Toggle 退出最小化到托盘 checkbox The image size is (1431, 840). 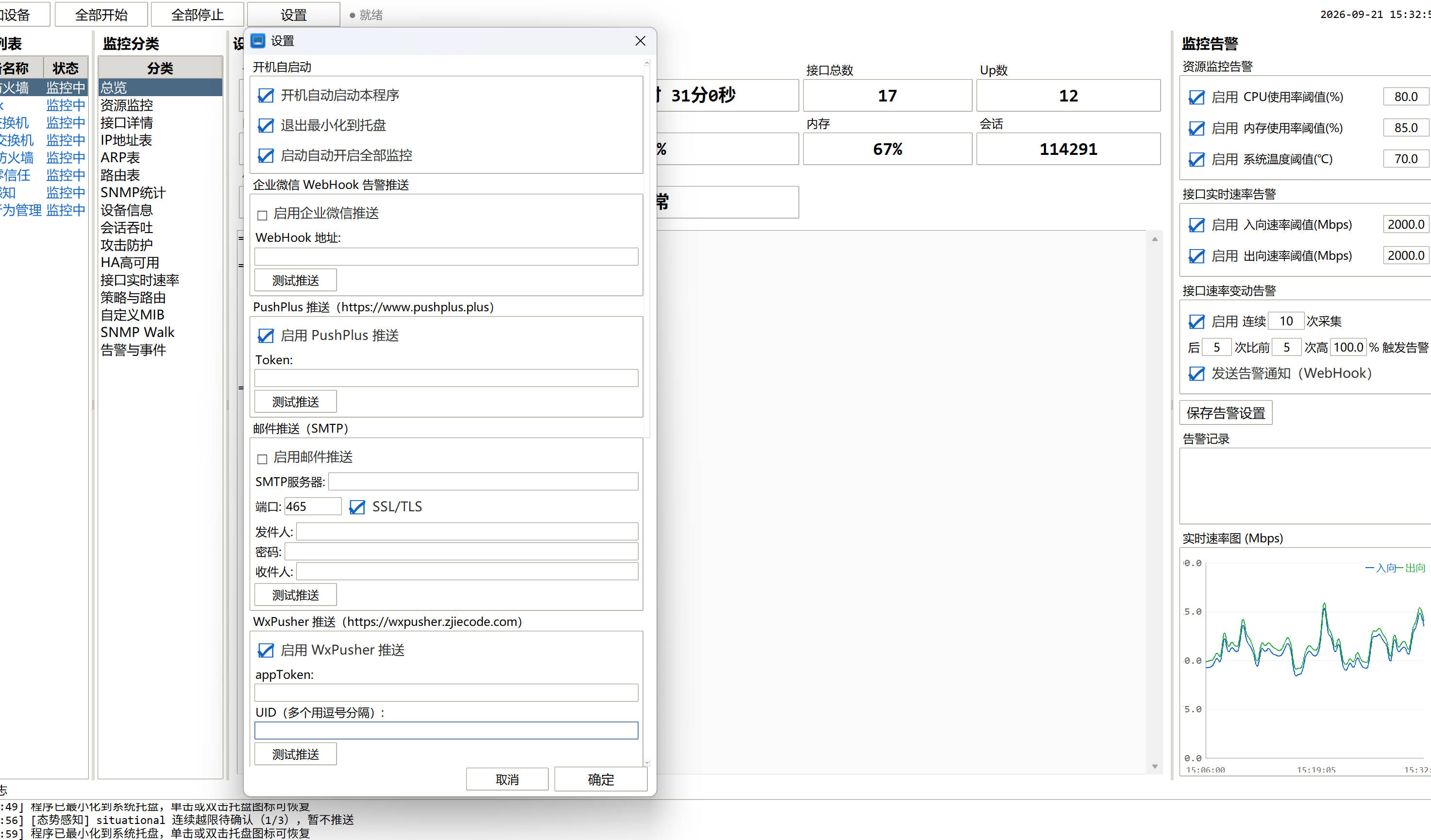tap(266, 126)
